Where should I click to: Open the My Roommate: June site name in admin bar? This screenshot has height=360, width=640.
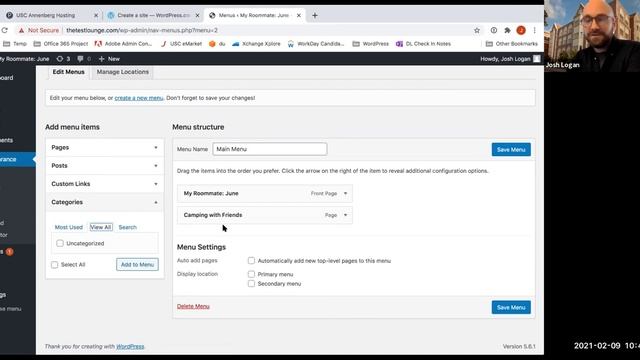pyautogui.click(x=25, y=59)
